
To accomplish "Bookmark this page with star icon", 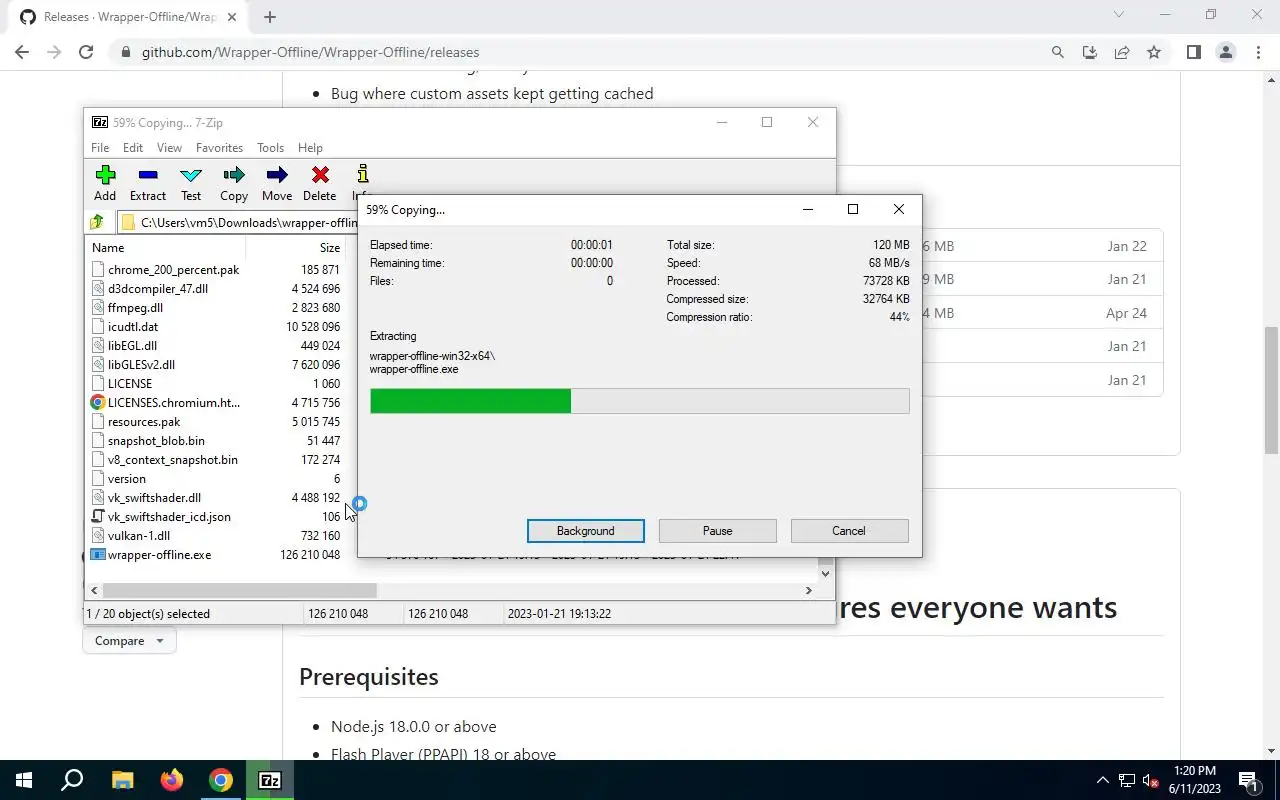I will pos(1154,52).
